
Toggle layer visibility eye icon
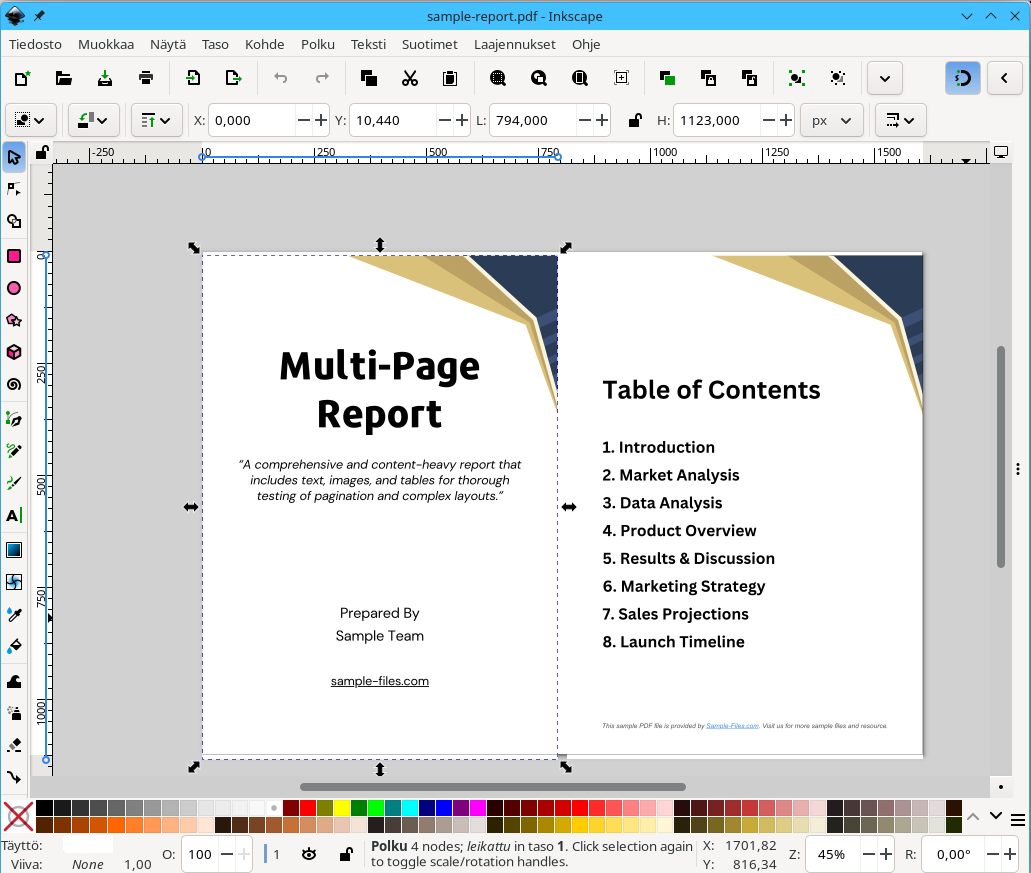tap(310, 854)
